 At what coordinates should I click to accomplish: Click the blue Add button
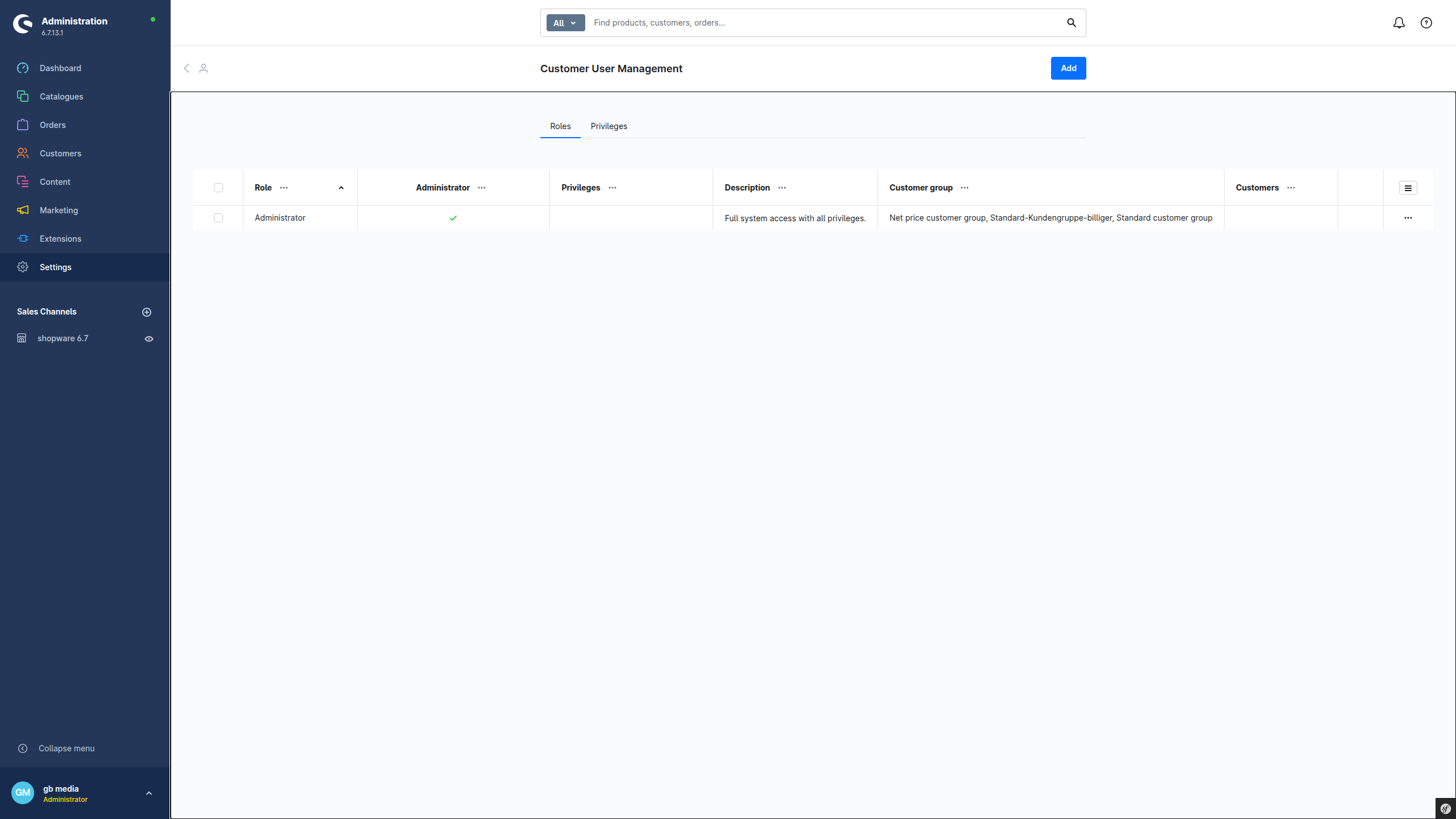click(1068, 68)
